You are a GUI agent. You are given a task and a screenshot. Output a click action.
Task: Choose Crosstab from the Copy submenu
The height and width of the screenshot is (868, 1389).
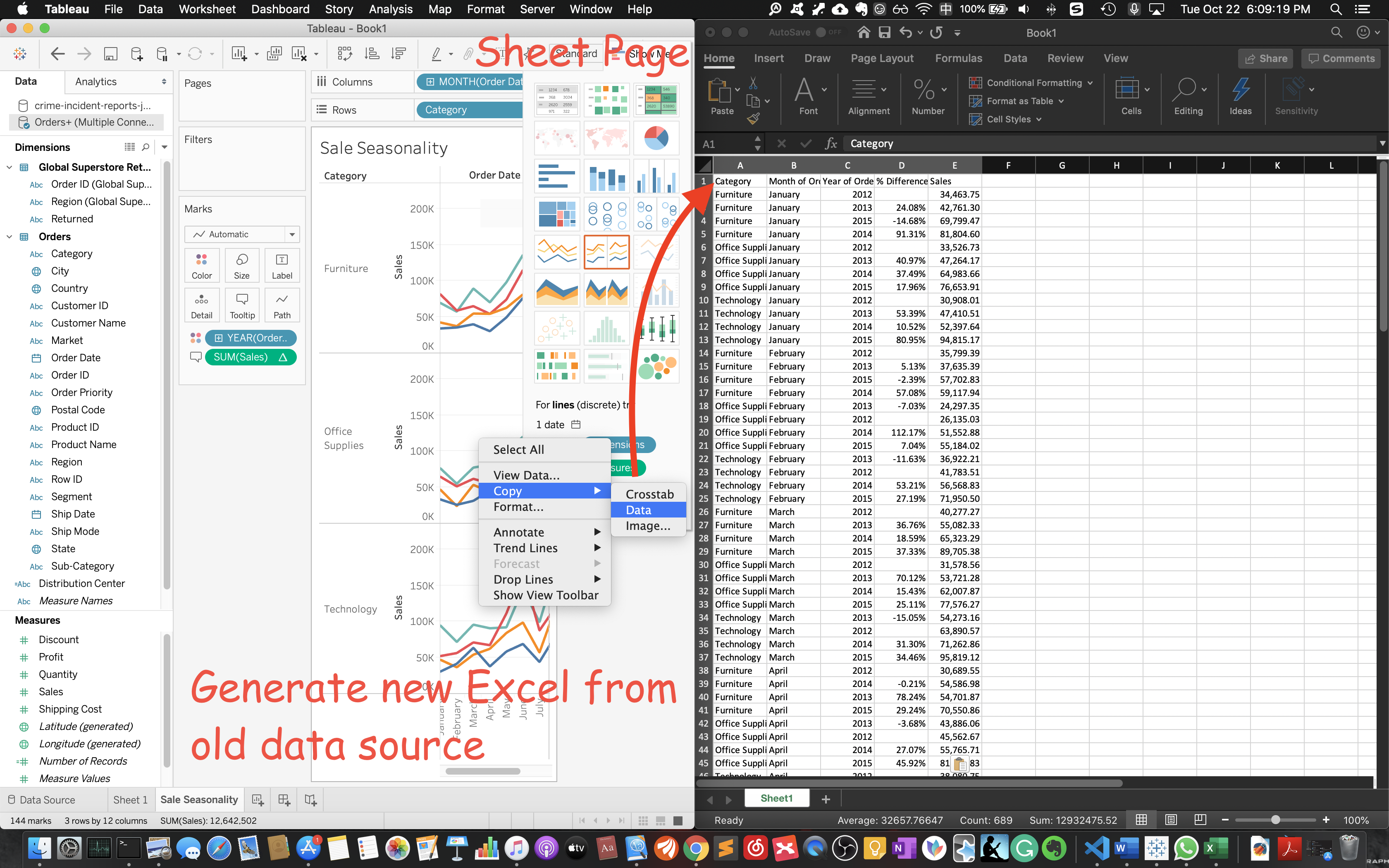tap(649, 494)
